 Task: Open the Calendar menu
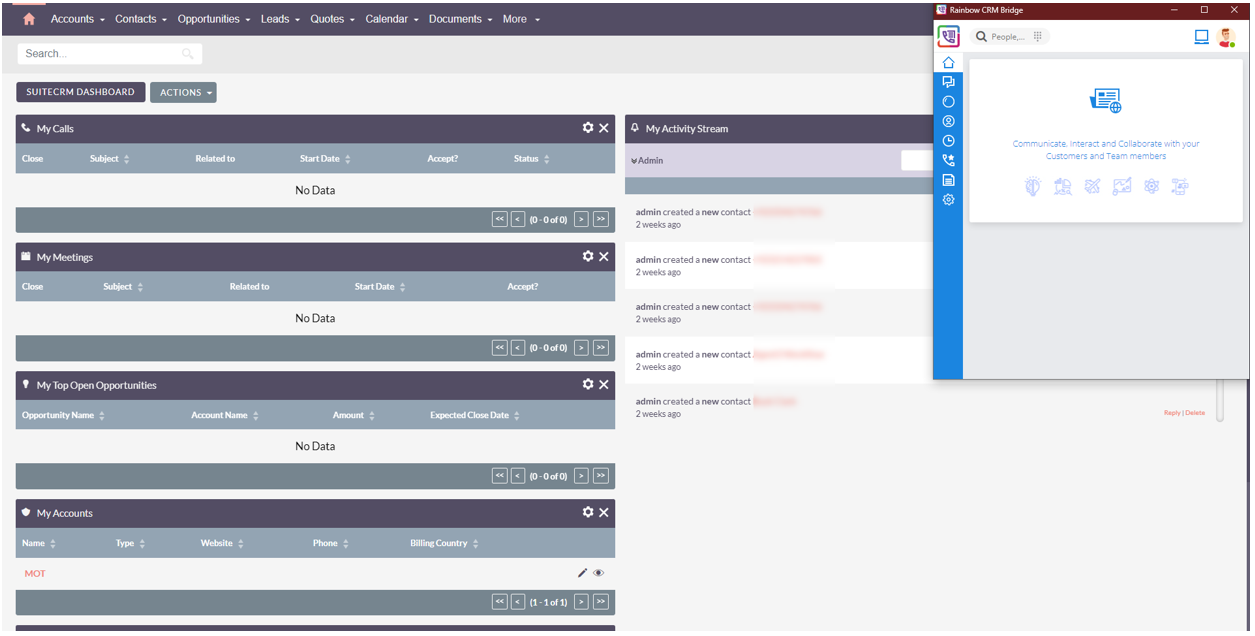tap(392, 19)
